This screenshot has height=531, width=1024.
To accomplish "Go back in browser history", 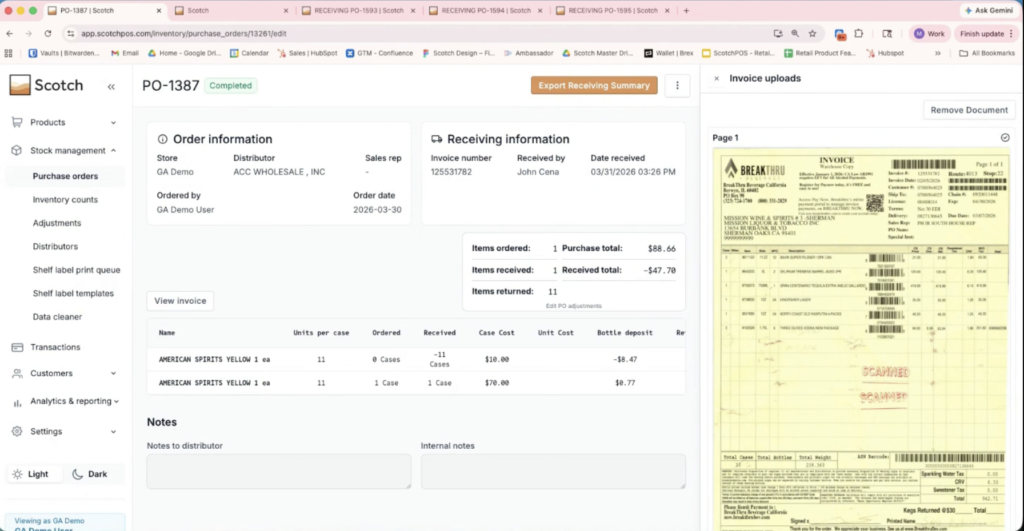I will click(x=10, y=33).
